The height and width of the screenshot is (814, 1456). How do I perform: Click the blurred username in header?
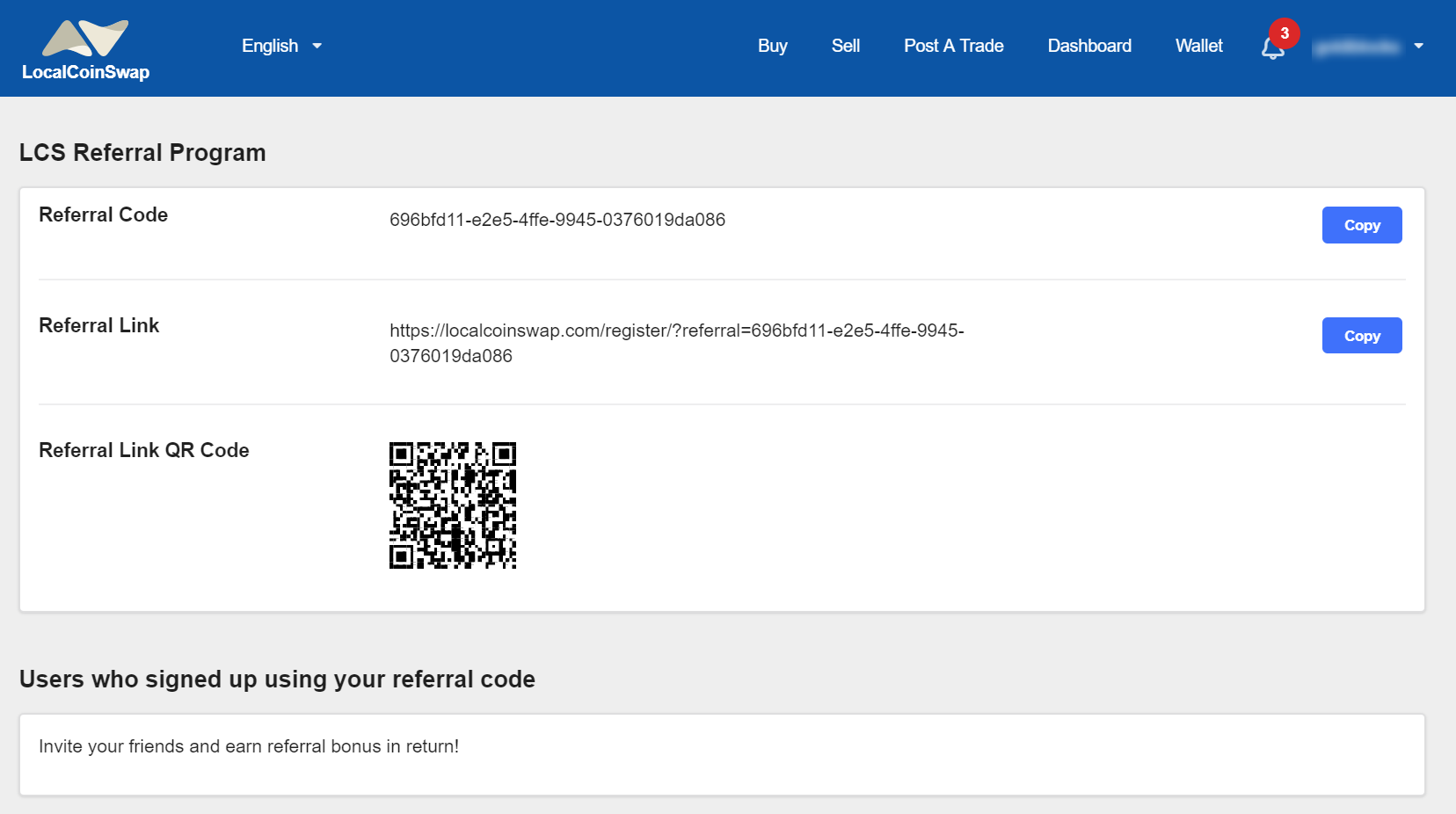1356,47
